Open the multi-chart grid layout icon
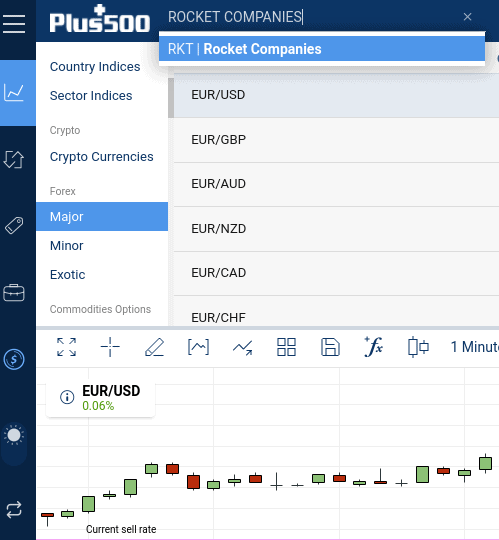Screen dimensions: 499x540 (287, 347)
